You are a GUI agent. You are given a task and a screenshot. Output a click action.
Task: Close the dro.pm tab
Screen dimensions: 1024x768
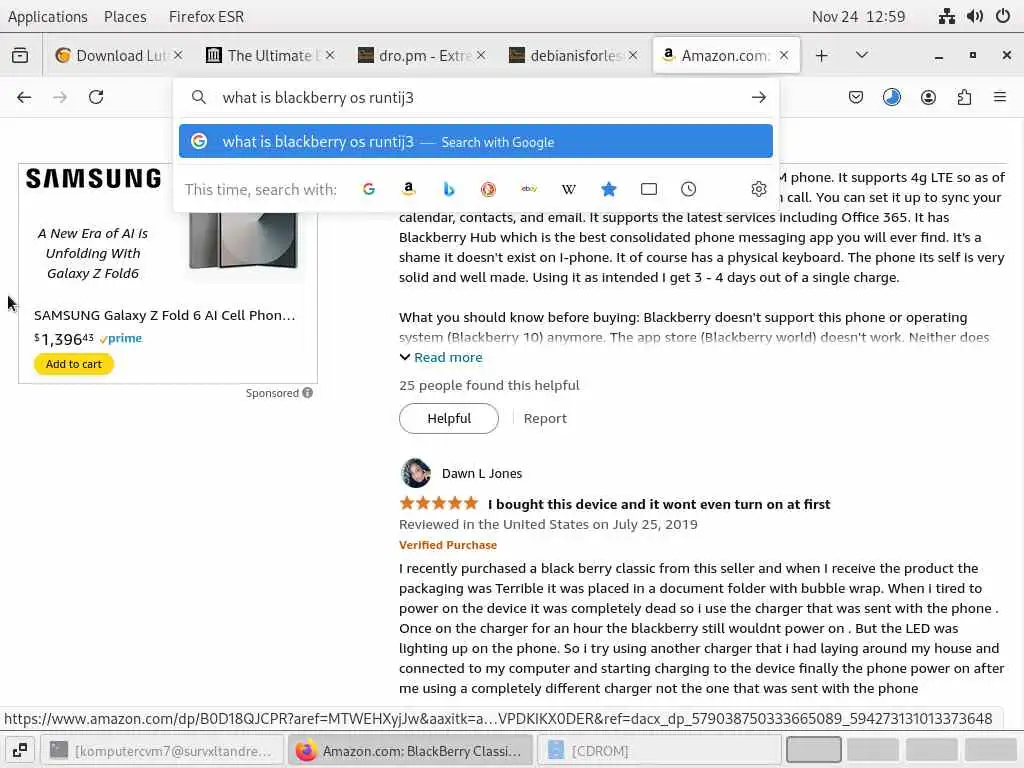481,56
